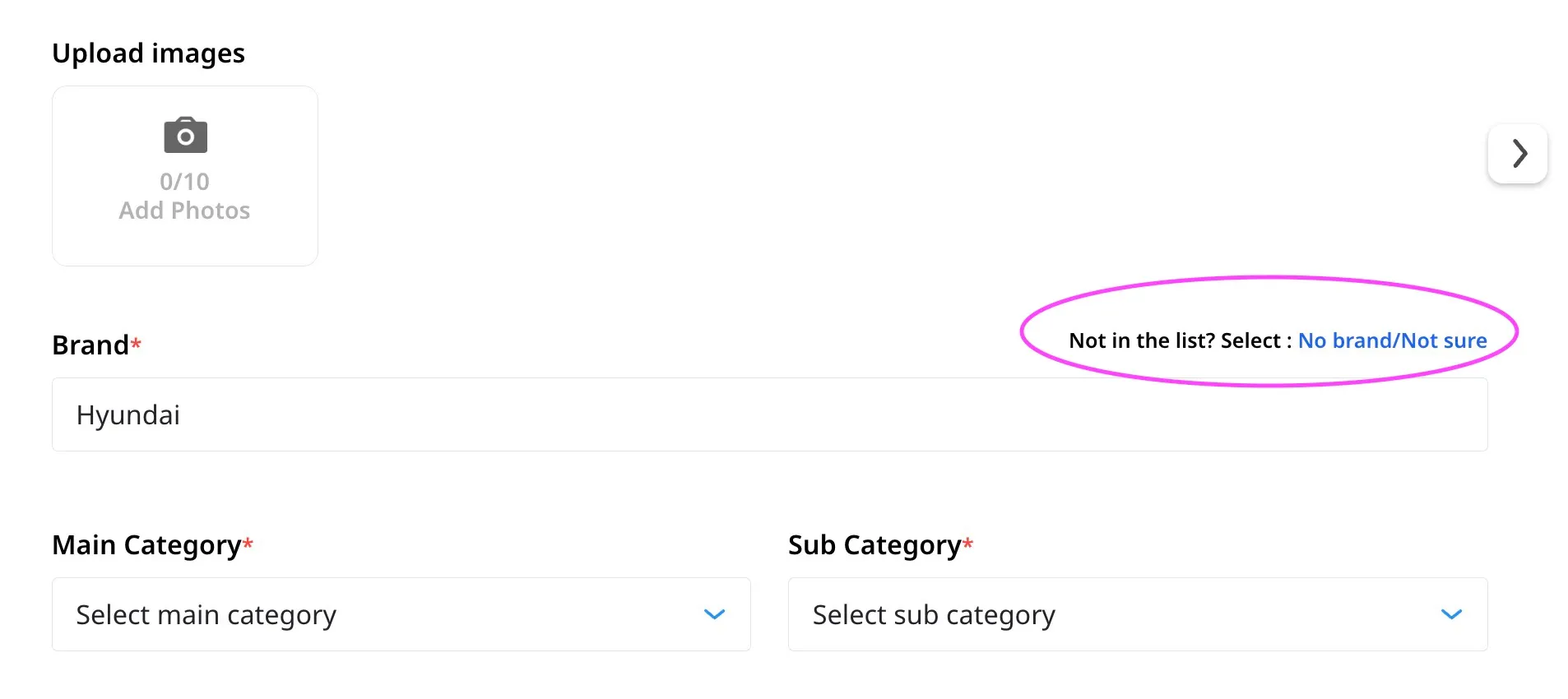The image size is (1568, 699).
Task: Click the right arrow next button
Action: tap(1518, 154)
